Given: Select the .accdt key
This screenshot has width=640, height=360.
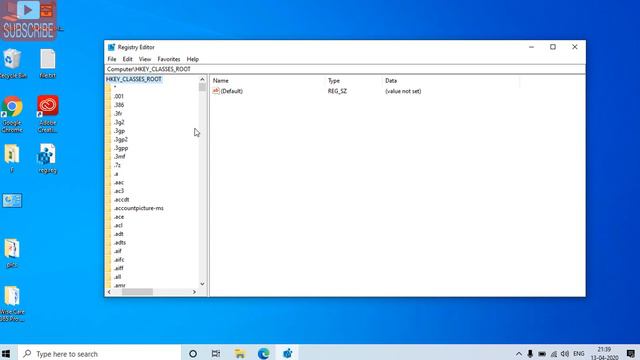Looking at the screenshot, I should coord(121,200).
